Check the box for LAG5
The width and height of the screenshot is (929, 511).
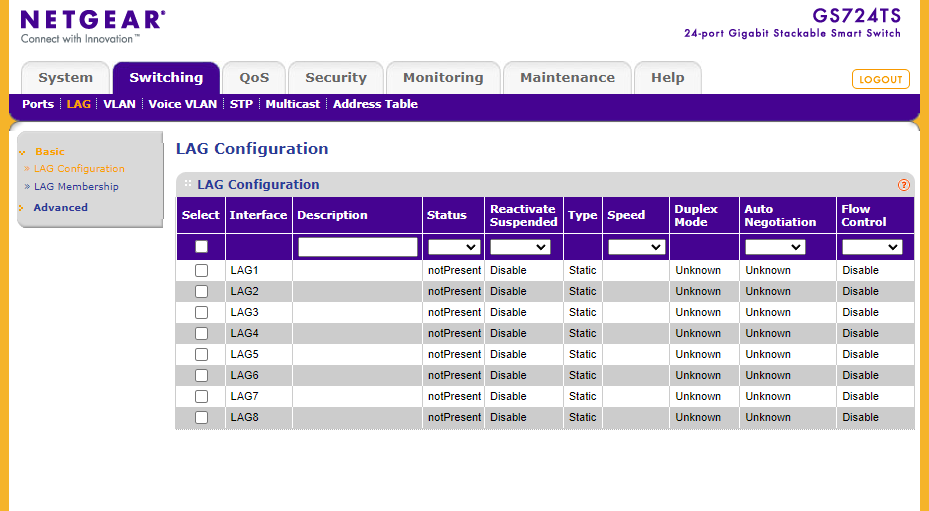click(x=201, y=354)
